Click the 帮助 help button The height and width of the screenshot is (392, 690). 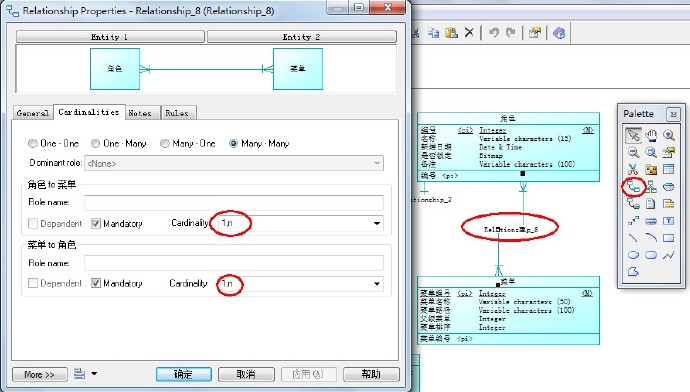371,374
